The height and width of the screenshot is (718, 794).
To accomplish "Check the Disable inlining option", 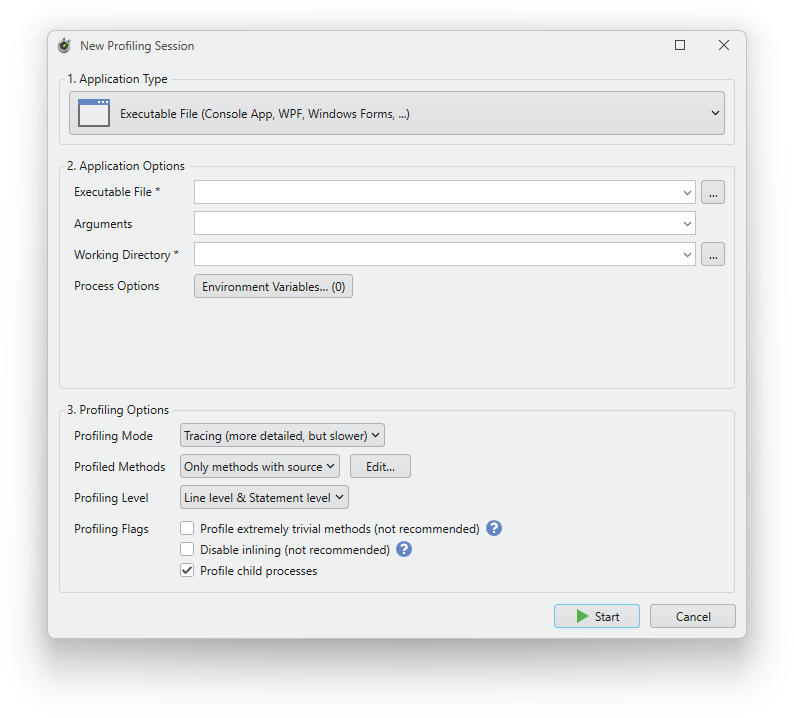I will click(187, 549).
